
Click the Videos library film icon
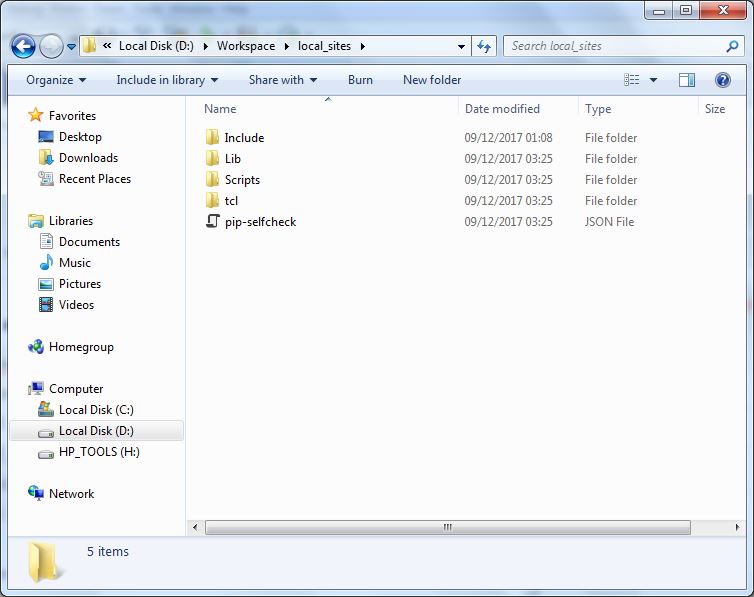click(x=46, y=305)
